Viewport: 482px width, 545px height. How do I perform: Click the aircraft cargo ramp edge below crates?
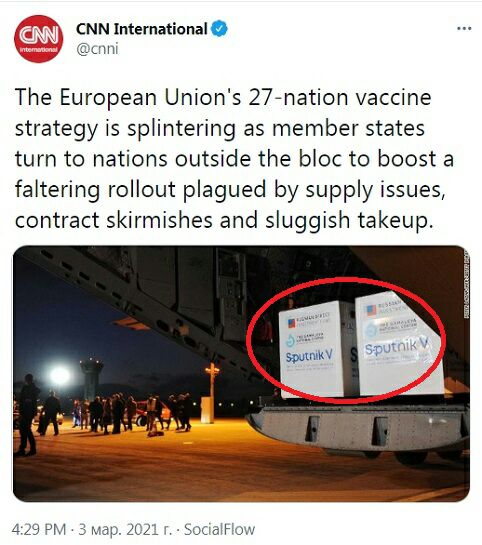pos(358,426)
